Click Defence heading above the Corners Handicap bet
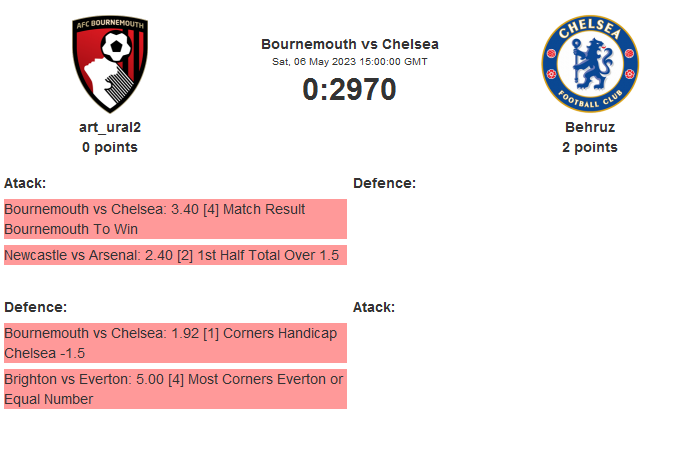 (35, 307)
